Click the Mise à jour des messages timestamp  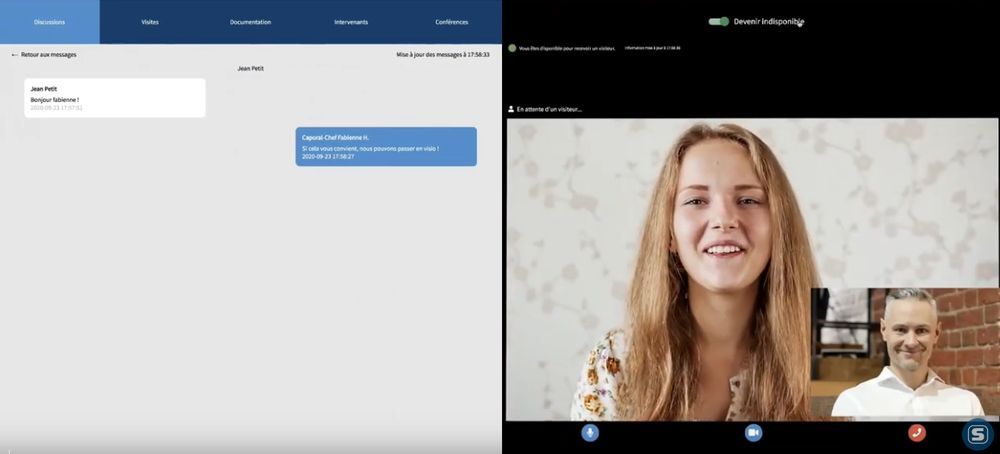pos(443,55)
